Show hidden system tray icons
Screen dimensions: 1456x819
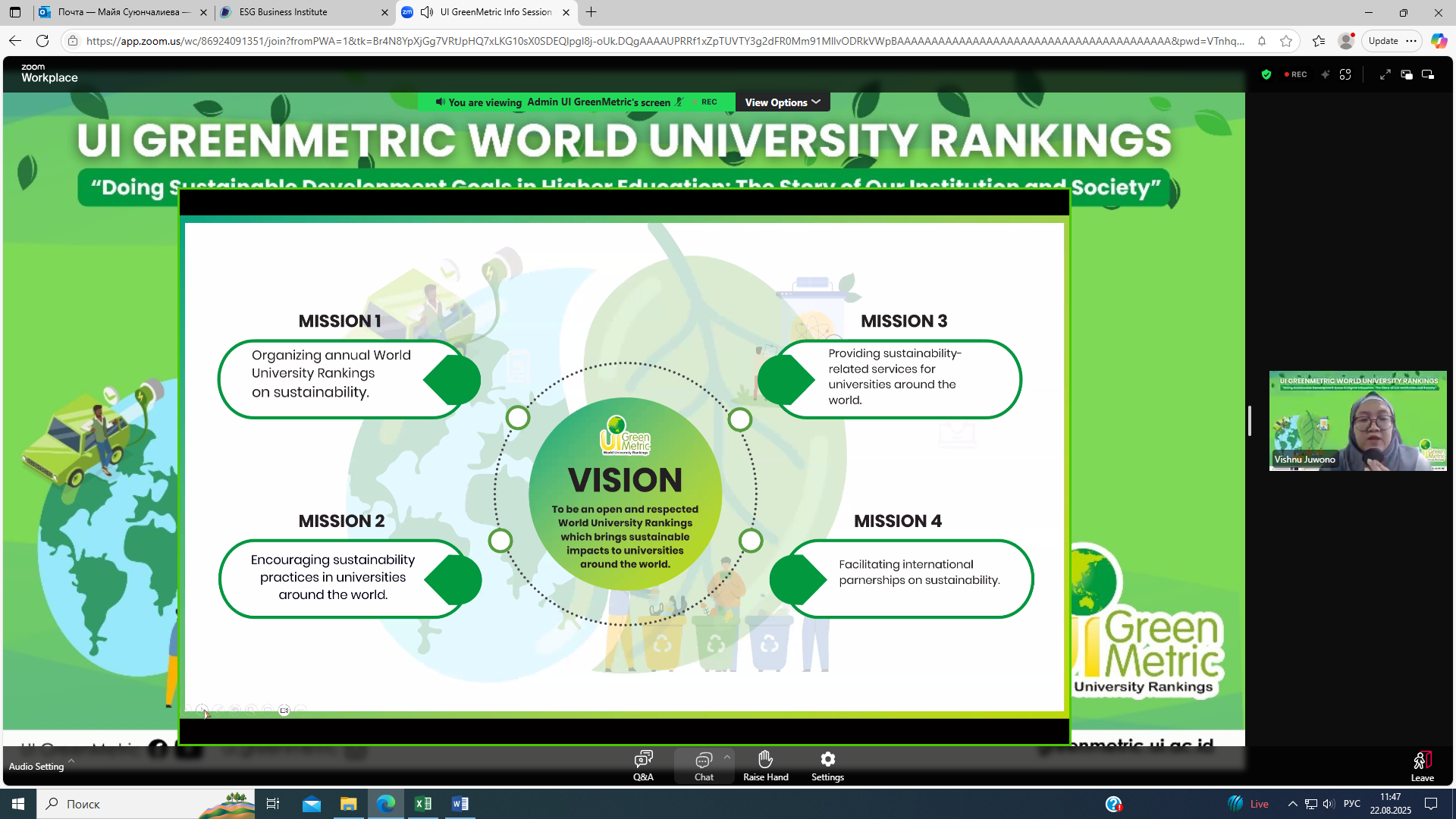(x=1292, y=804)
